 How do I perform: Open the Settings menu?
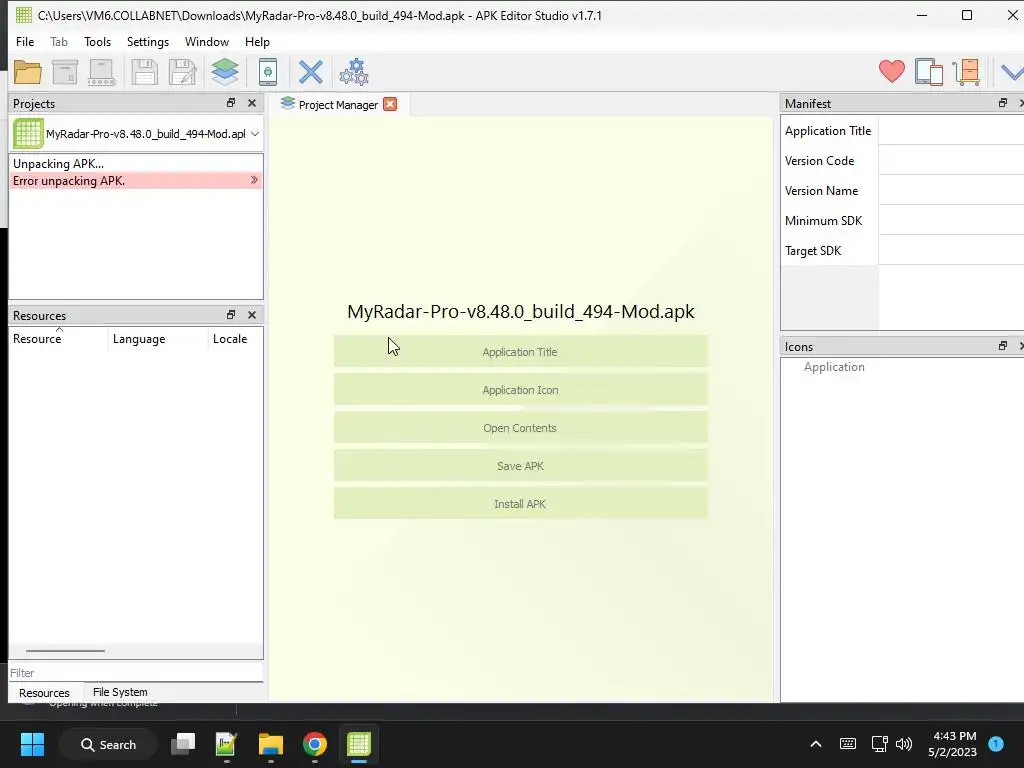pos(148,42)
